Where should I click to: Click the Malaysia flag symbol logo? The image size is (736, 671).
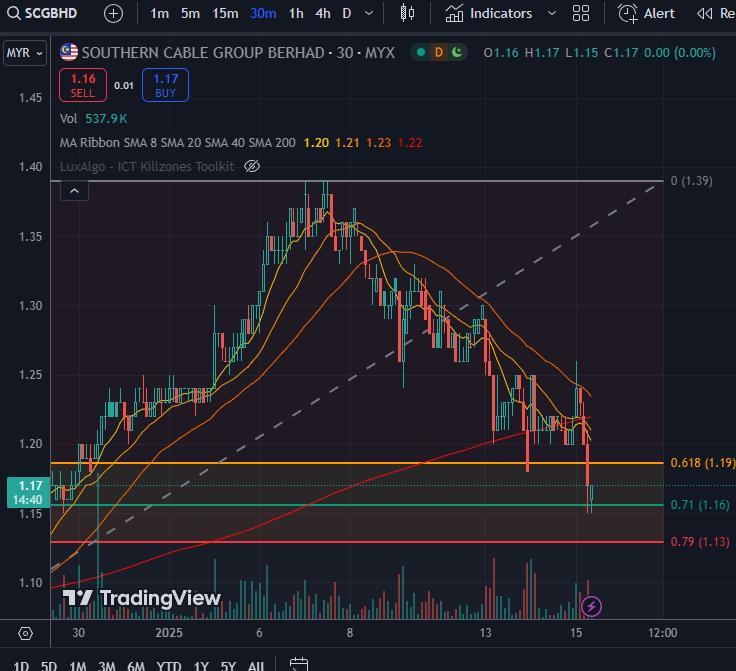(x=69, y=53)
